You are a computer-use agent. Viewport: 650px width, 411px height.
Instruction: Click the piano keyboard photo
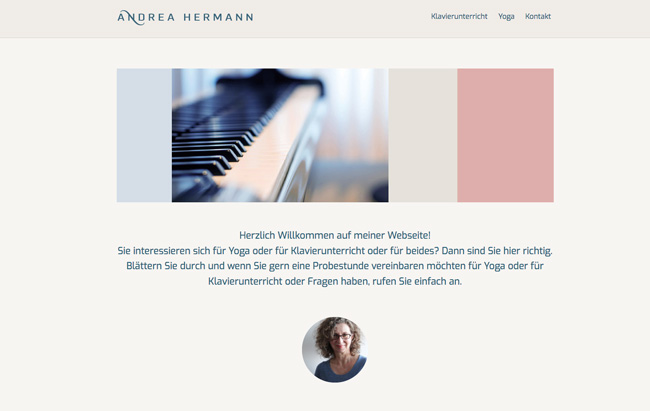pos(280,135)
